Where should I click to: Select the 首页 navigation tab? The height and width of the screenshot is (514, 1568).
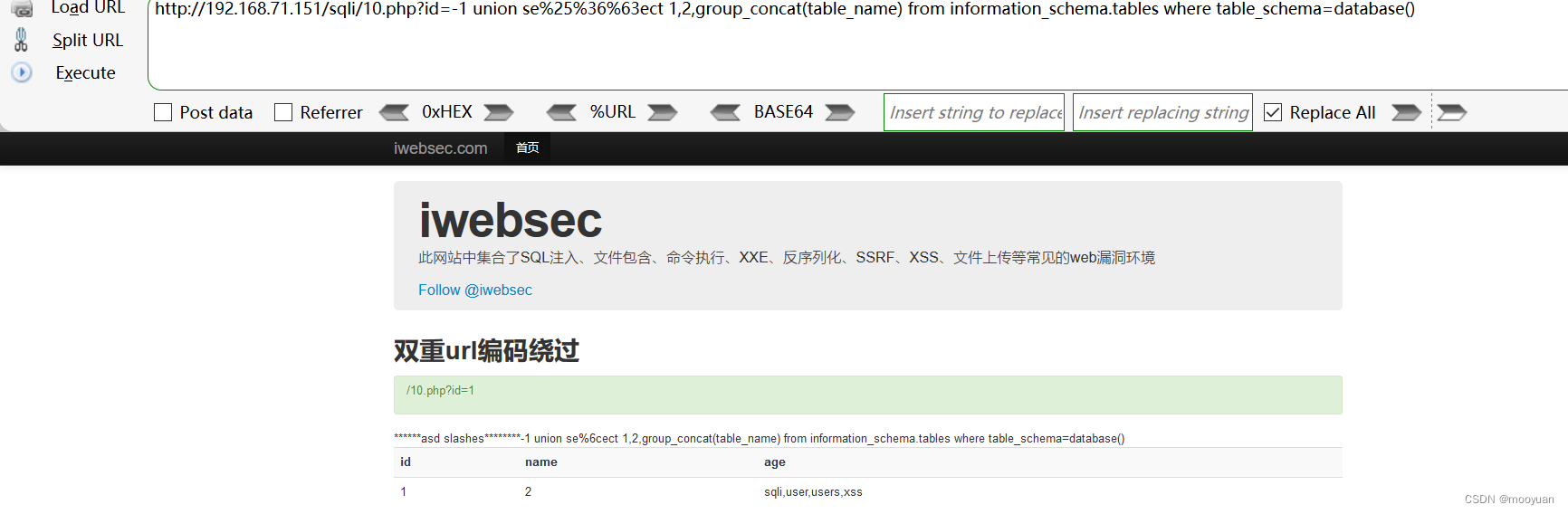pyautogui.click(x=528, y=148)
